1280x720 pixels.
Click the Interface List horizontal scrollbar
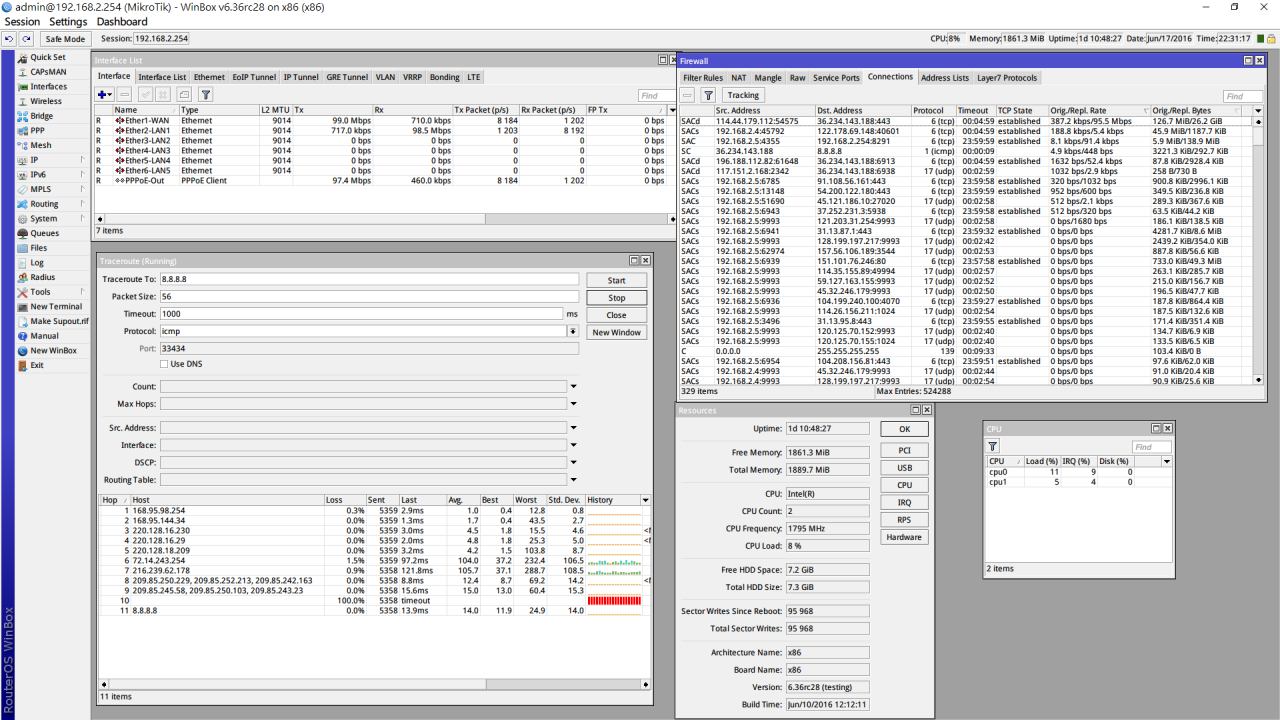click(x=380, y=218)
